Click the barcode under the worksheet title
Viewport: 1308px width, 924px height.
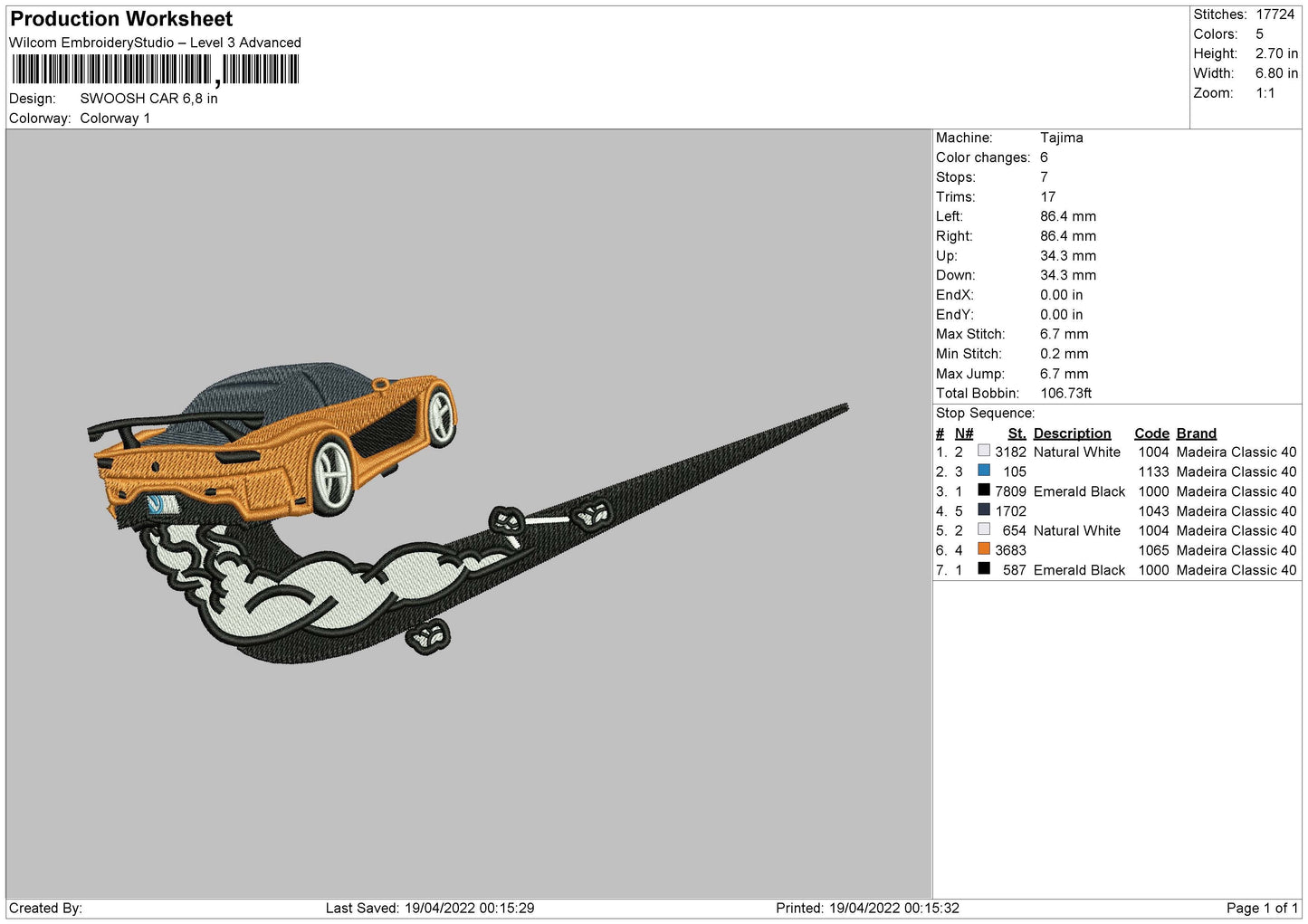[x=155, y=70]
